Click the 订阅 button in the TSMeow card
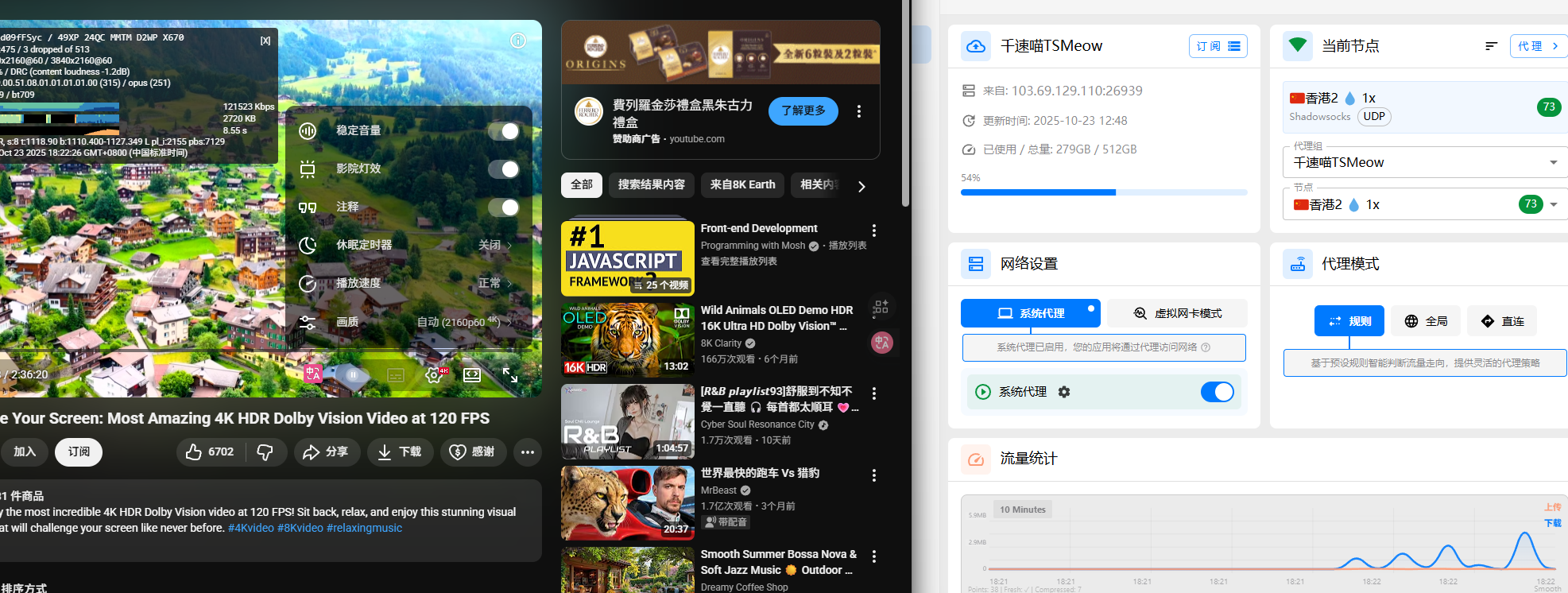This screenshot has height=593, width=1568. pos(1218,46)
